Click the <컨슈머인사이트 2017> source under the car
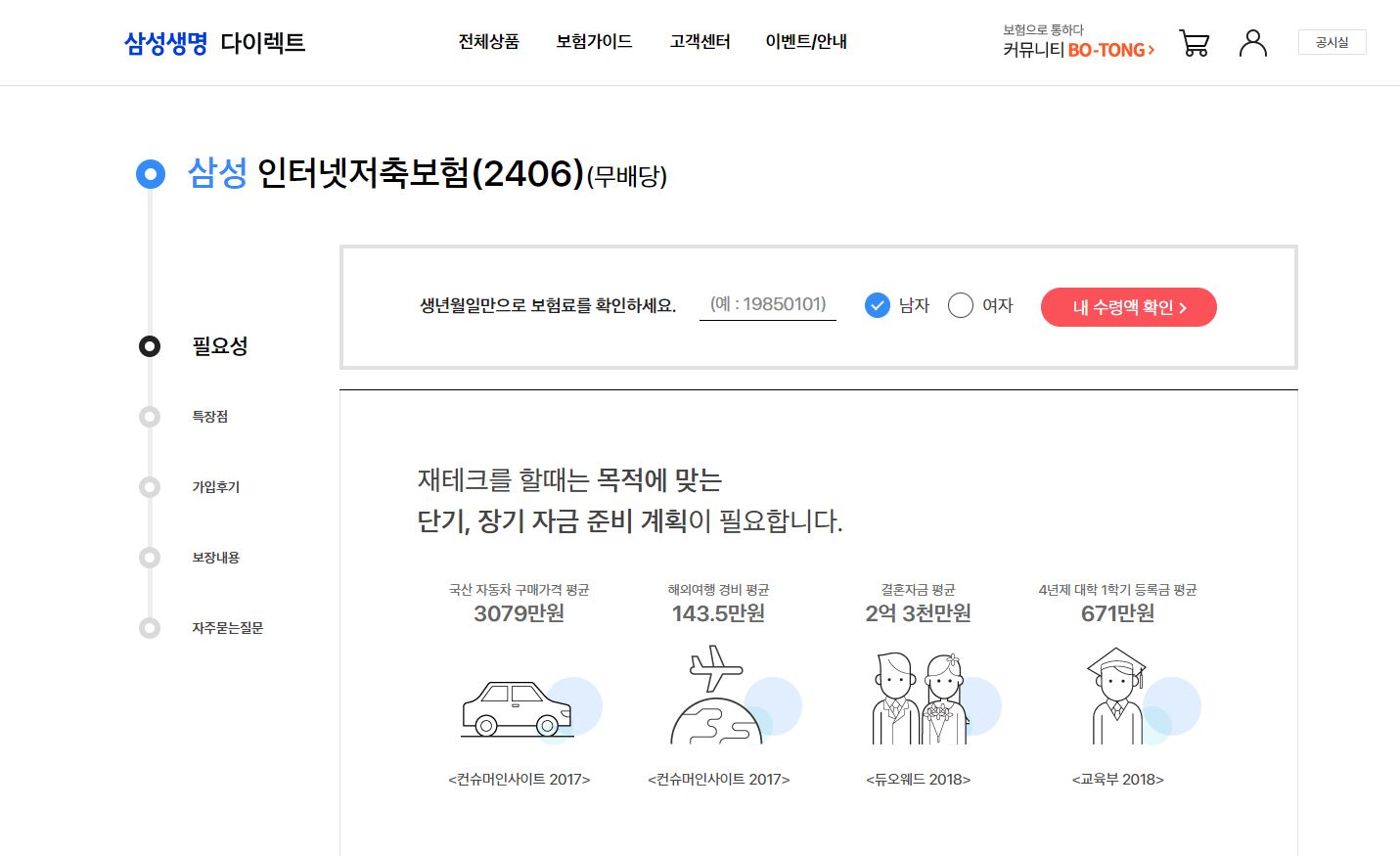The image size is (1400, 856). point(519,780)
